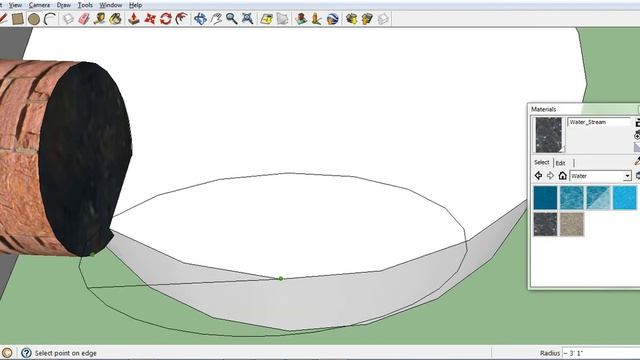Image resolution: width=640 pixels, height=360 pixels.
Task: Click the Water_Stream material name field
Action: (599, 122)
